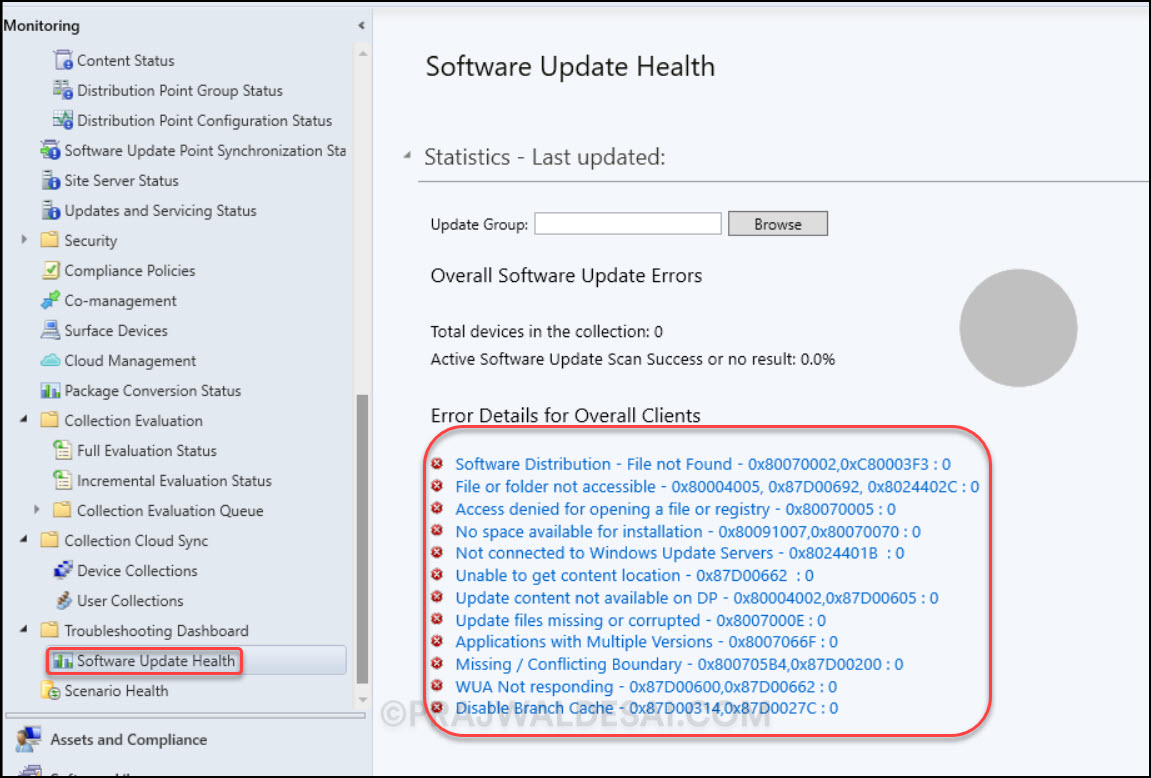Open WUA Not responding link
1151x778 pixels.
[646, 686]
